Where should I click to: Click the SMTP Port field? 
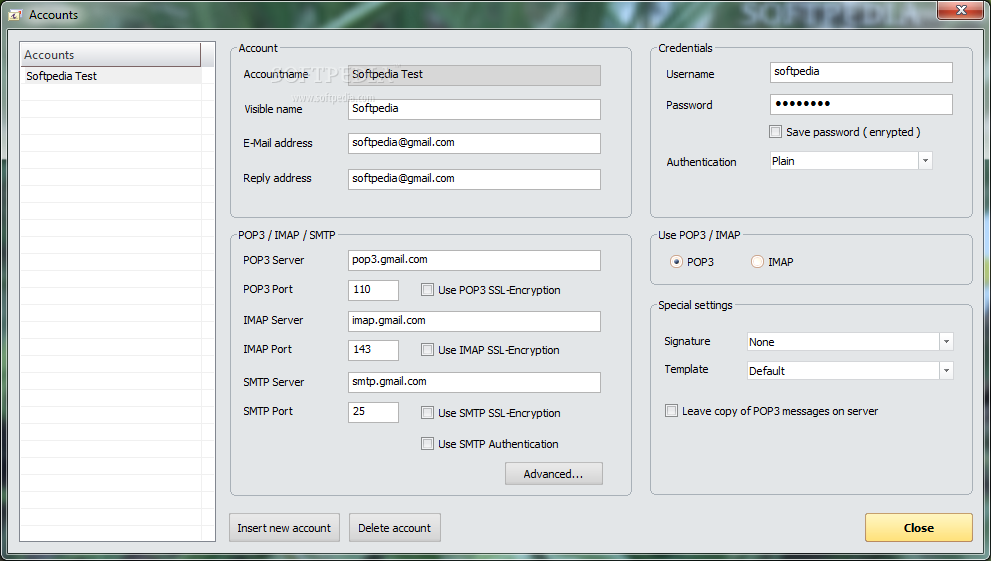[374, 412]
